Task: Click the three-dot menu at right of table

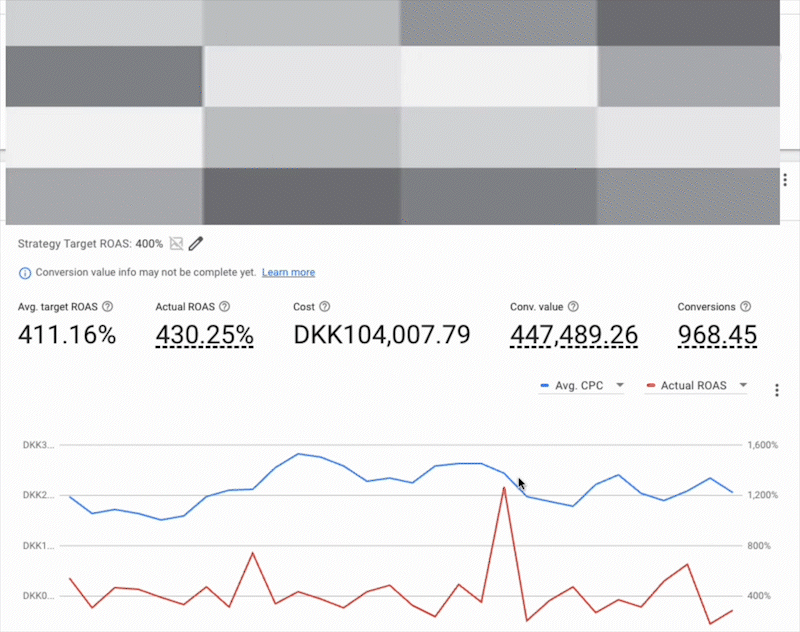Action: 786,179
